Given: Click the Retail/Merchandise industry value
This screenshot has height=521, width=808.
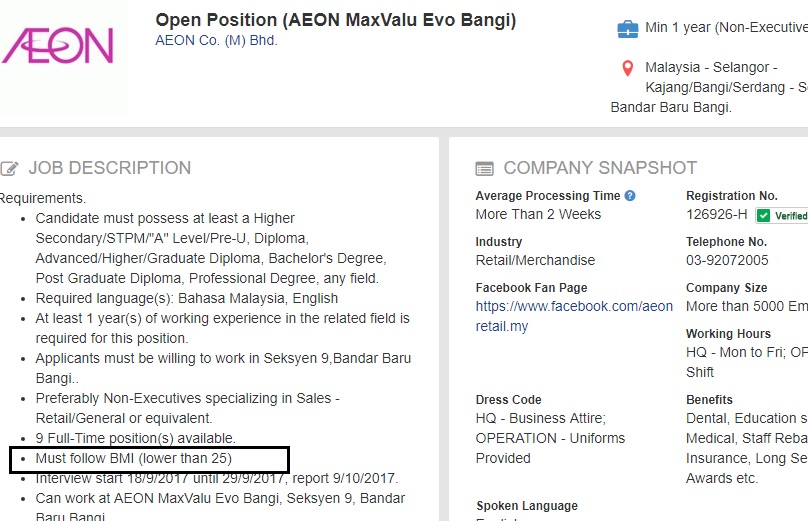Looking at the screenshot, I should (535, 260).
